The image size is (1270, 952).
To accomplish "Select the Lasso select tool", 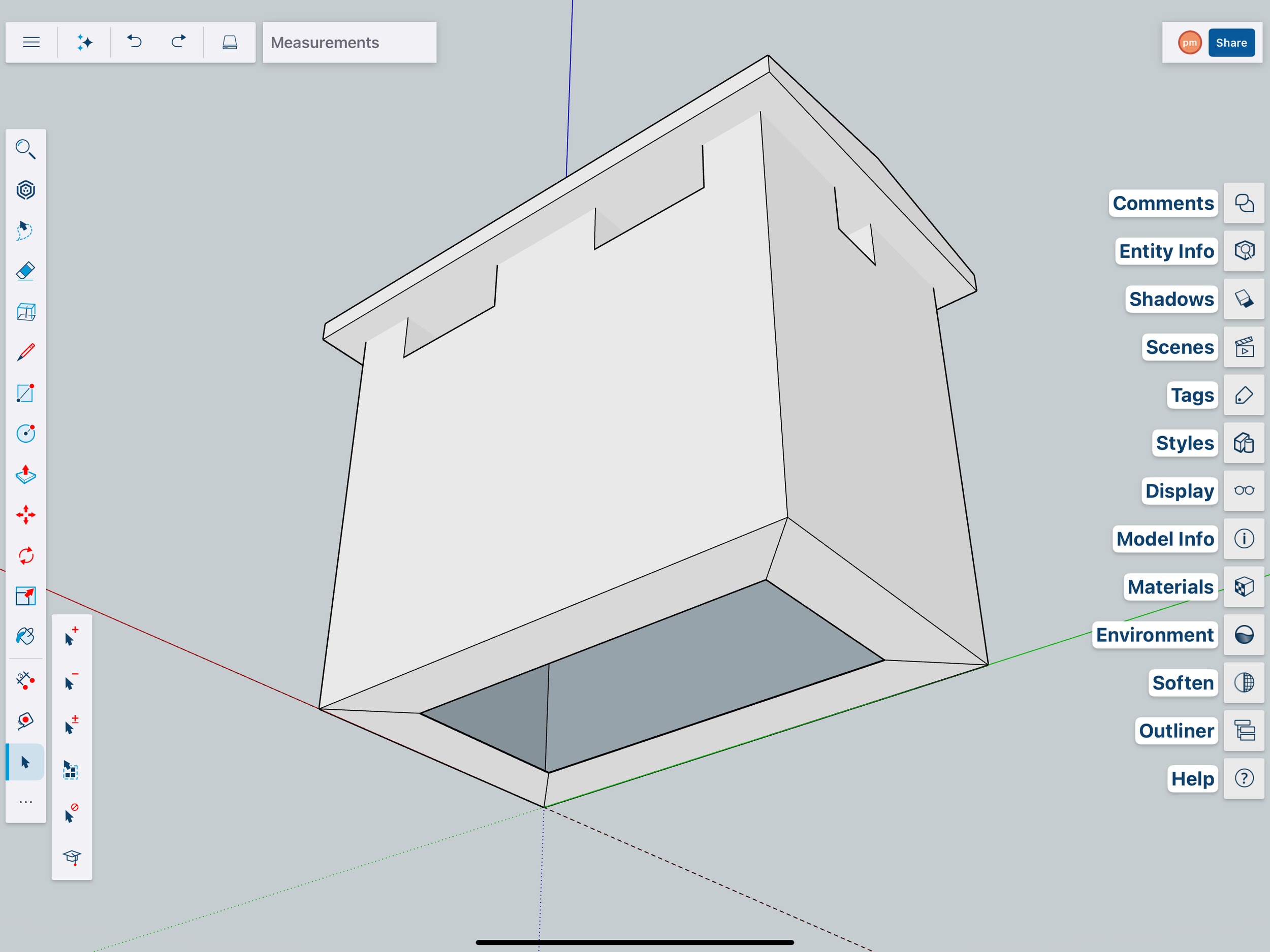I will tap(25, 231).
